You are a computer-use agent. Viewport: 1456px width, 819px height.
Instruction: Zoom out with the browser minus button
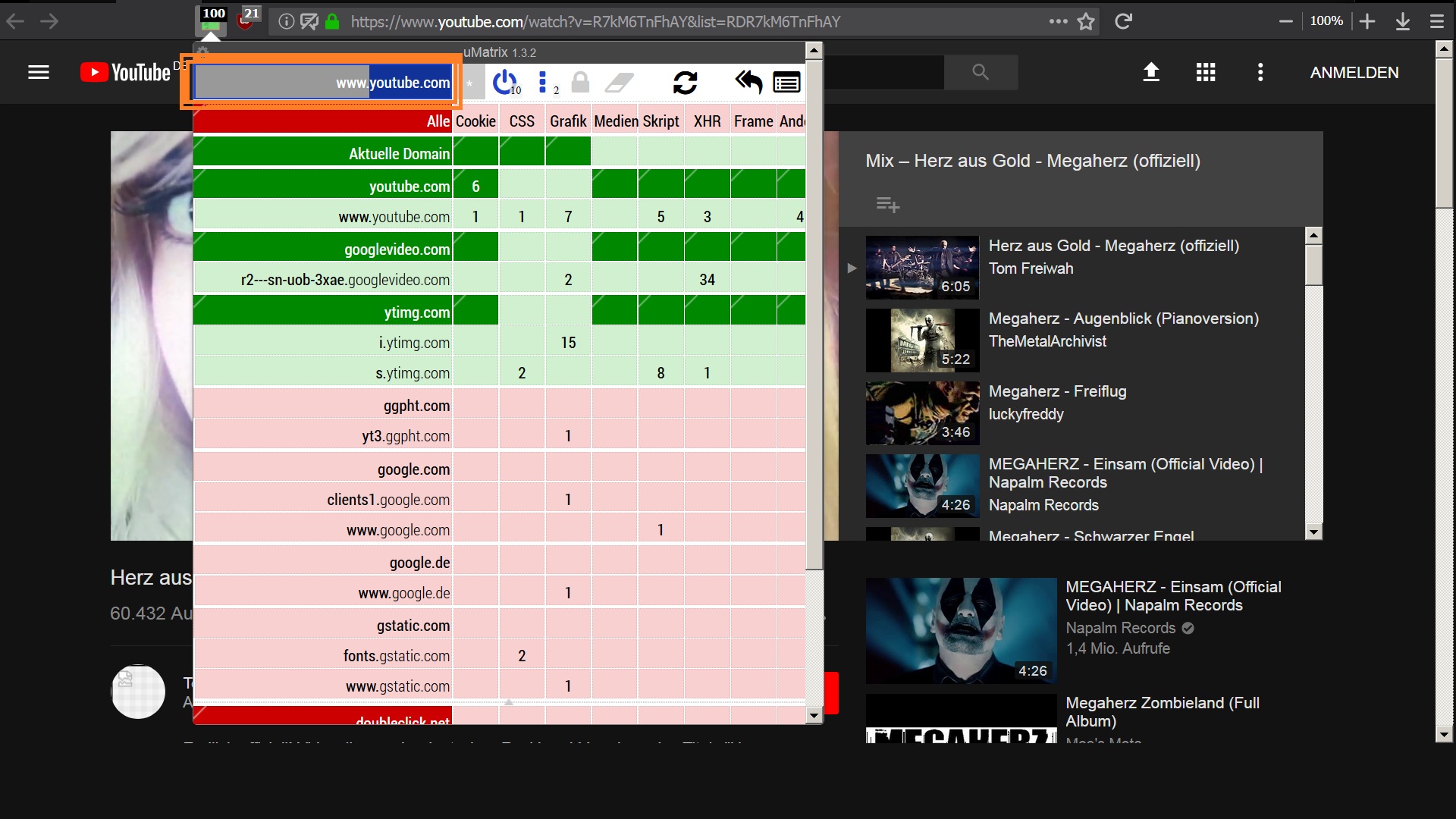click(1285, 21)
